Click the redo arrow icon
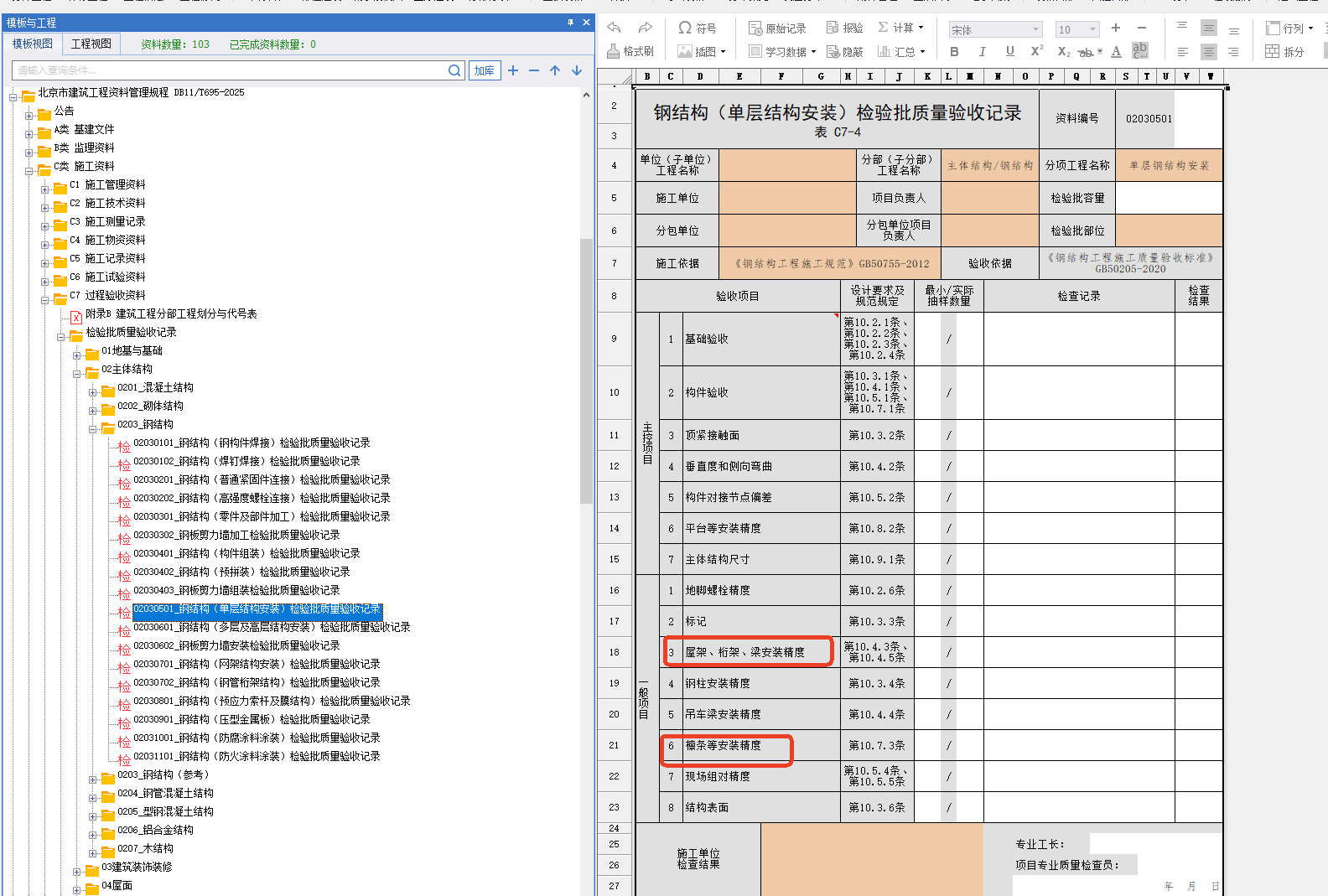Viewport: 1328px width, 896px height. [645, 28]
